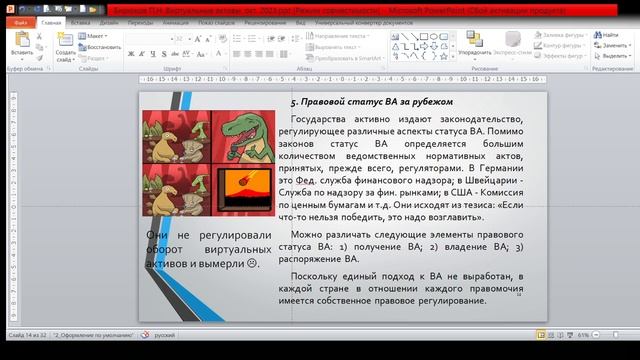Screen dimensions: 640x360
Task: Open the Файл tab
Action: point(21,23)
